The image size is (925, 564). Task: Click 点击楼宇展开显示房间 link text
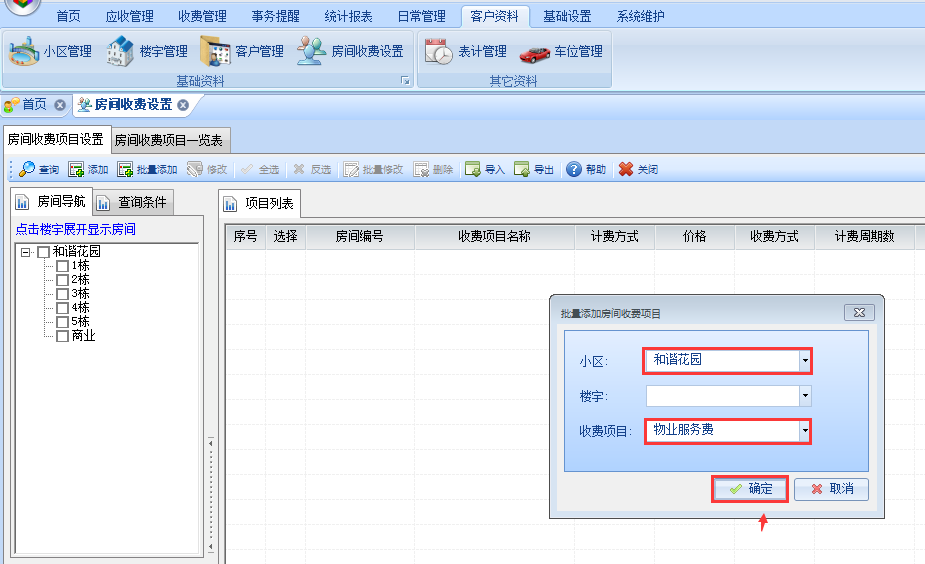coord(76,229)
